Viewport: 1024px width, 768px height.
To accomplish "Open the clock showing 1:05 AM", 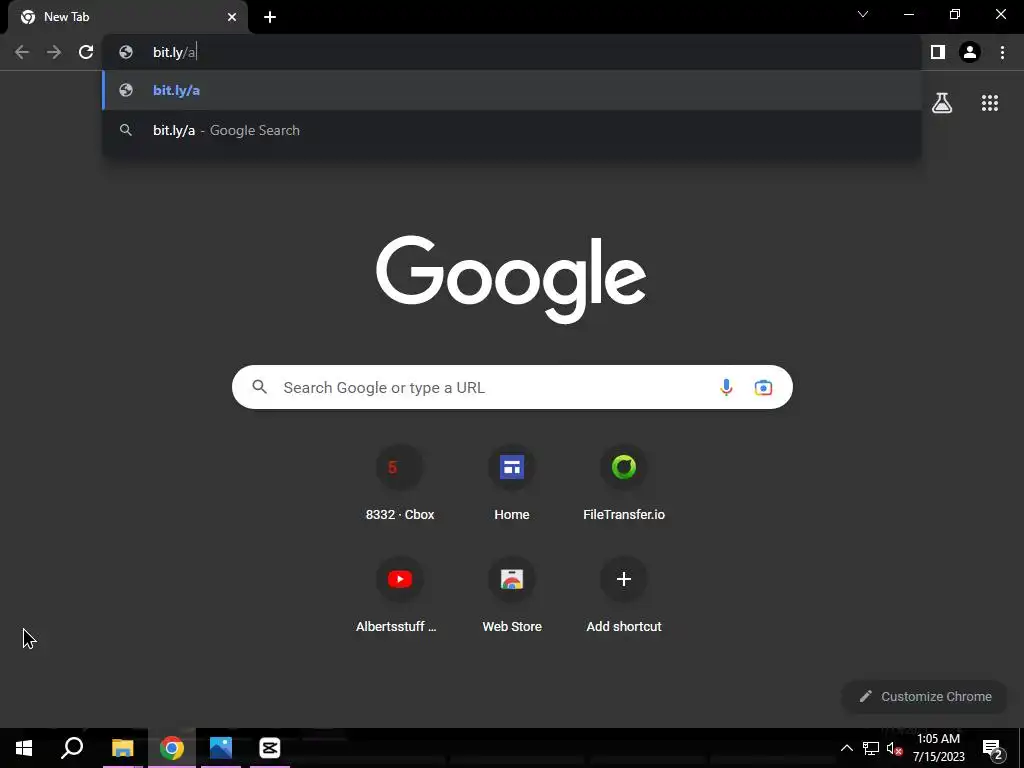I will point(938,748).
